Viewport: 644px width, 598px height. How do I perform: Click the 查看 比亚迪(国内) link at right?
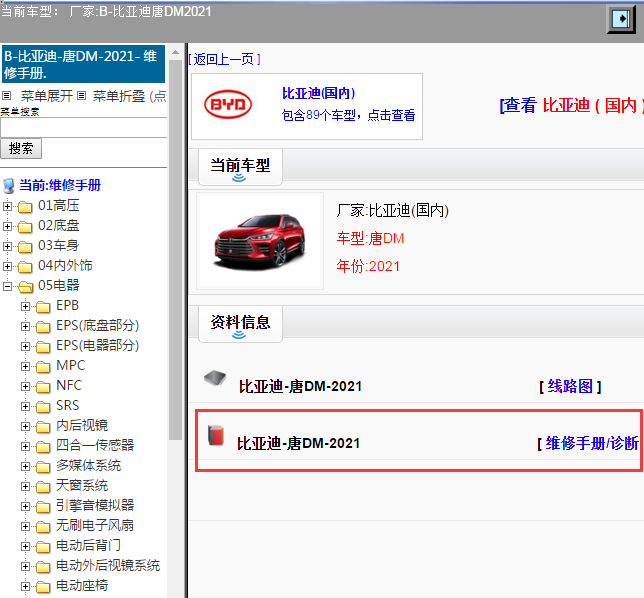571,106
